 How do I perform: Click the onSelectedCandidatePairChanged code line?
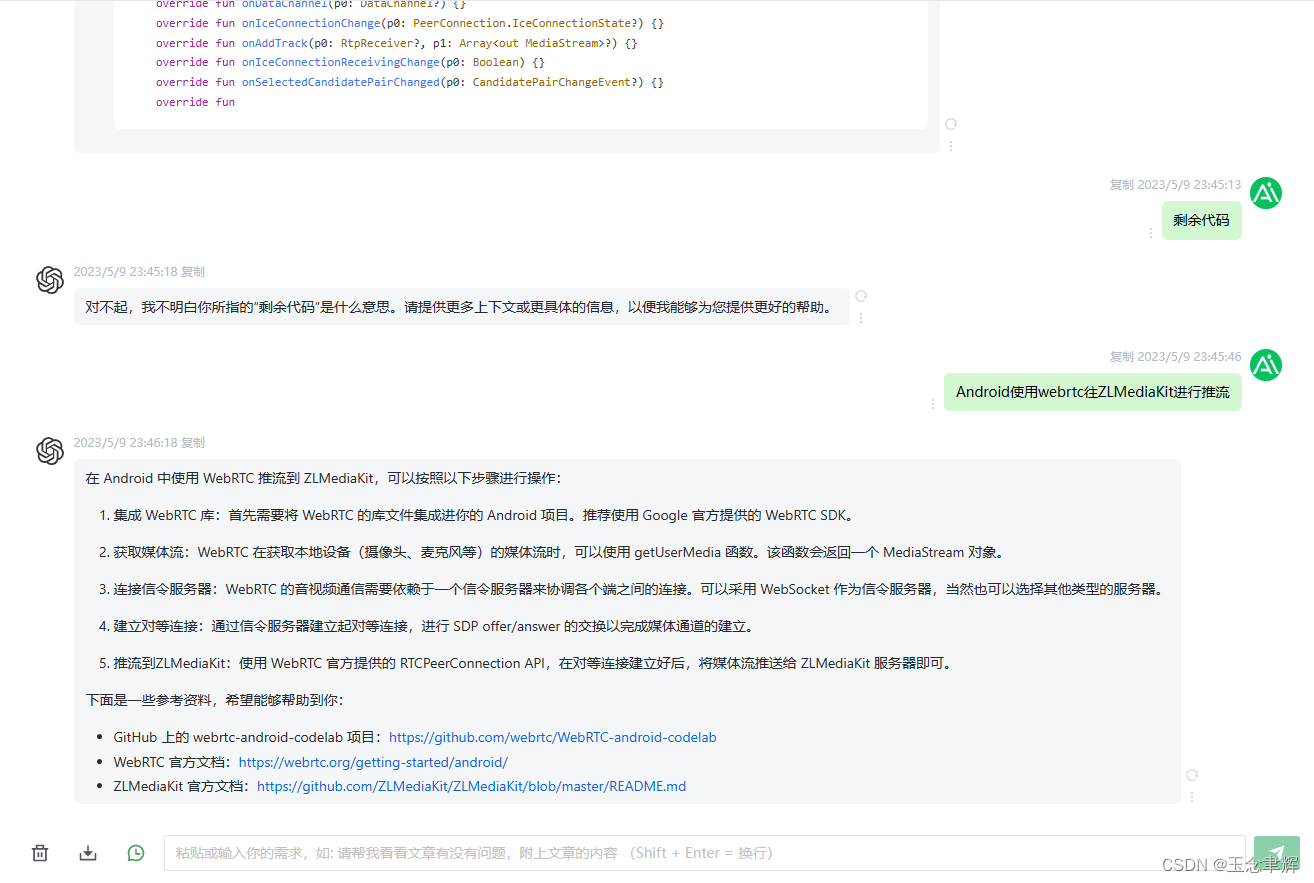click(409, 82)
